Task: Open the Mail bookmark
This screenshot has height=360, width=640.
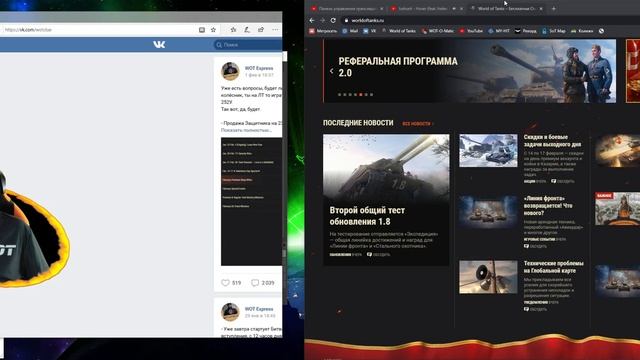Action: tap(350, 31)
